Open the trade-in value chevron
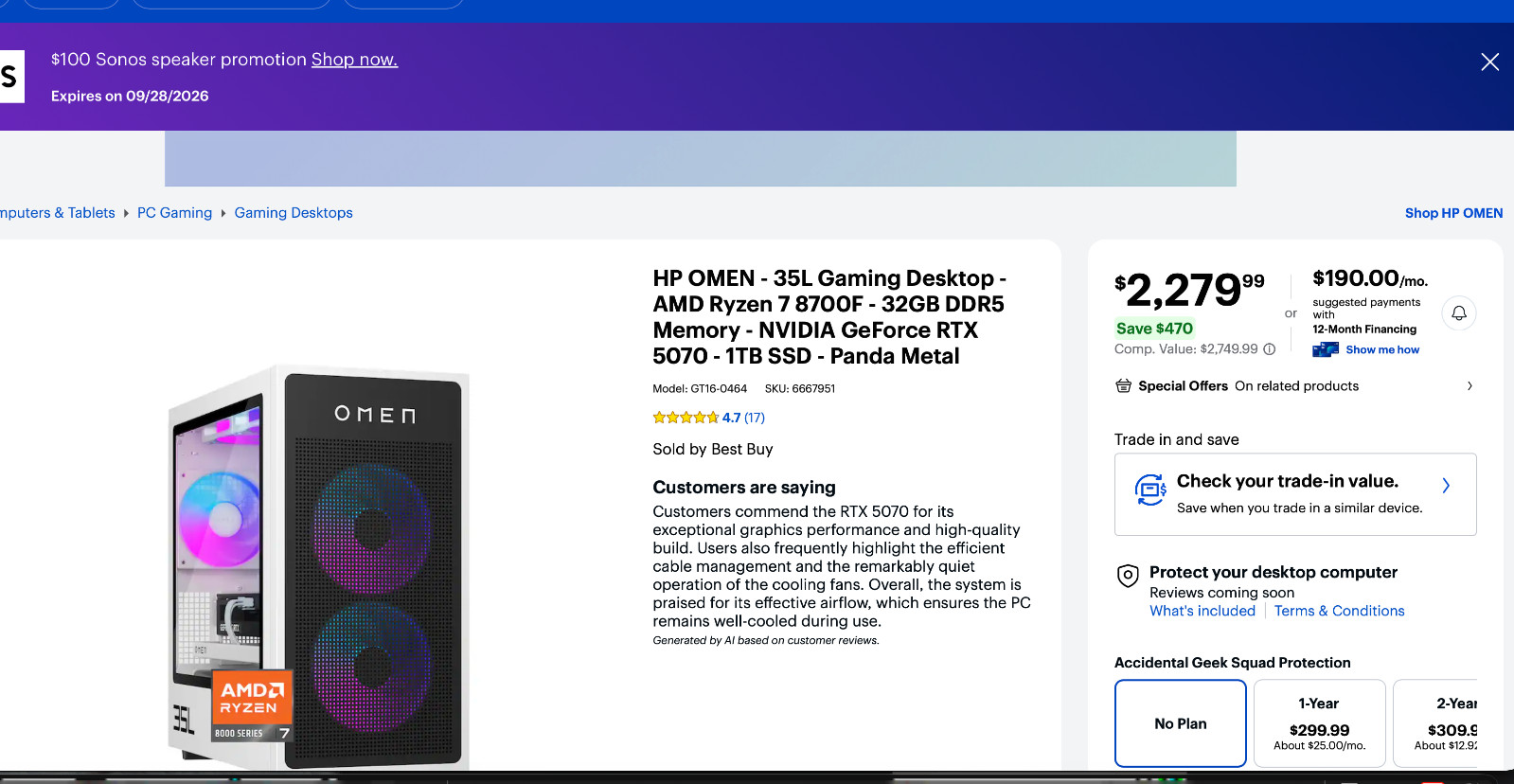1514x784 pixels. pyautogui.click(x=1446, y=486)
